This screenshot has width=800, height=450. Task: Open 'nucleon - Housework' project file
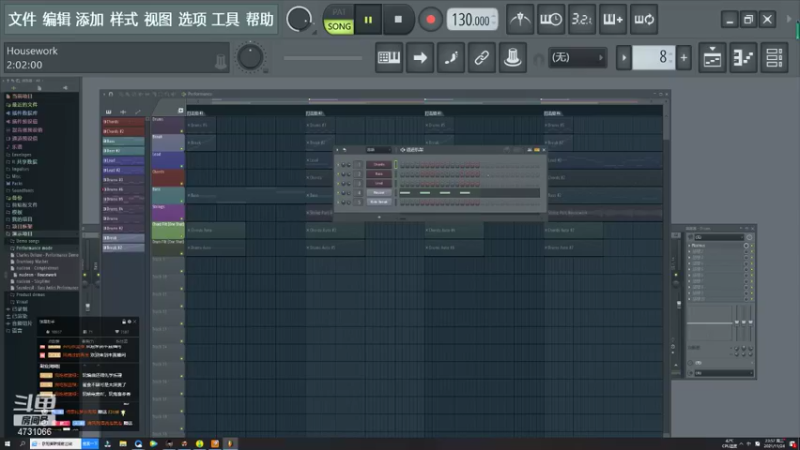coord(37,274)
